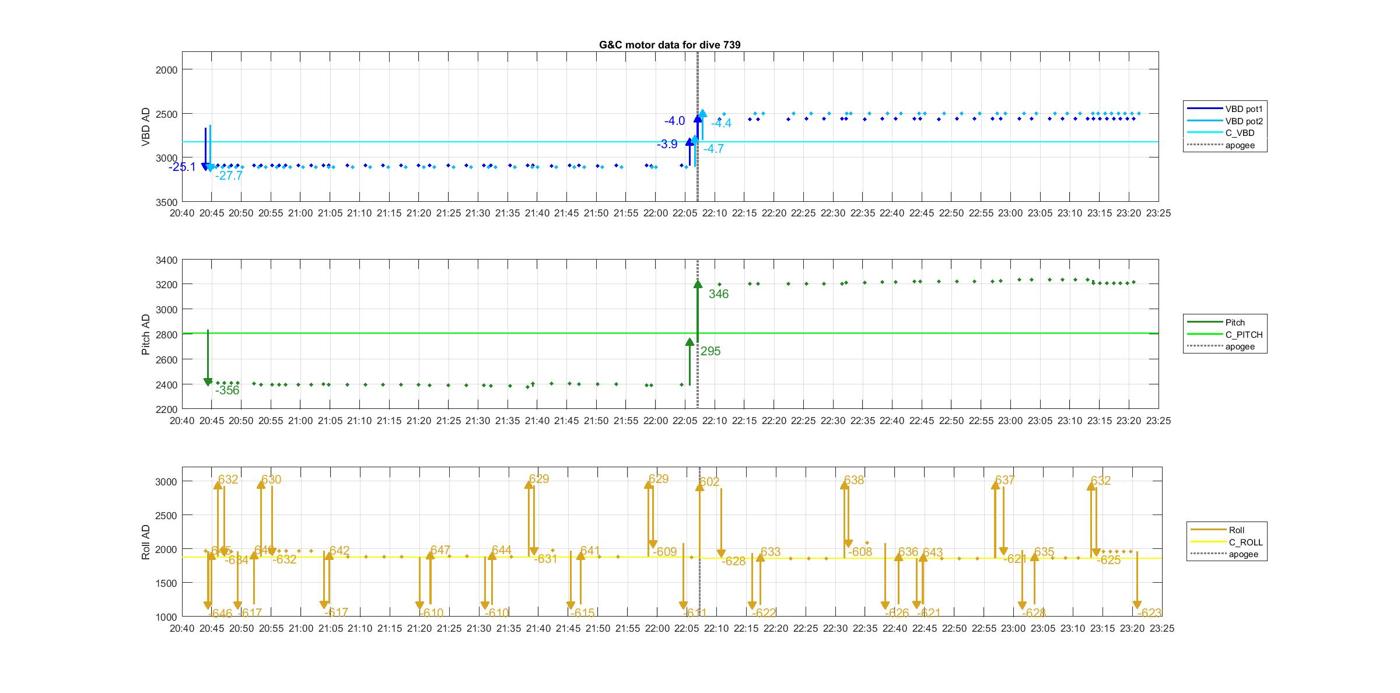Click the '-609' roll annotation
This screenshot has height=693, width=1400.
coord(664,552)
